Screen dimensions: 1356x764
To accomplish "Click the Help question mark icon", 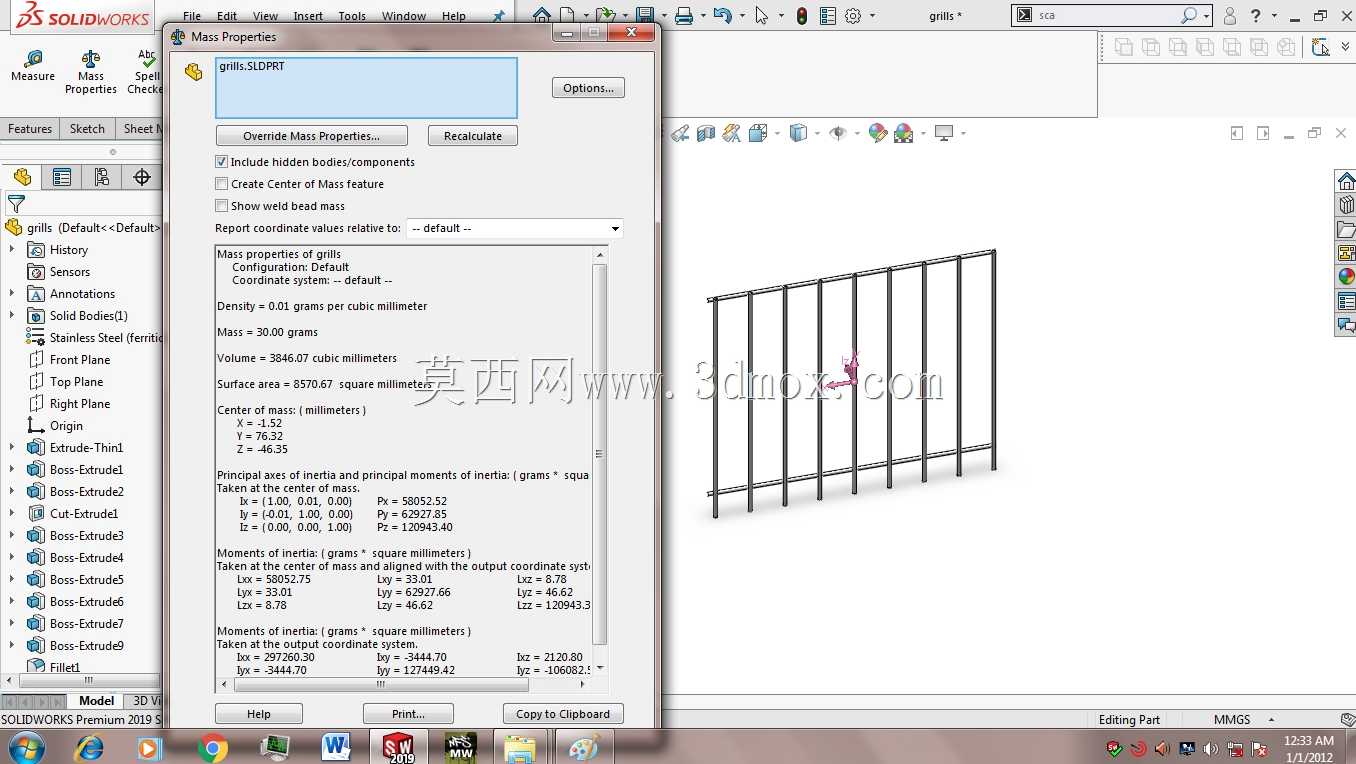I will click(1256, 16).
